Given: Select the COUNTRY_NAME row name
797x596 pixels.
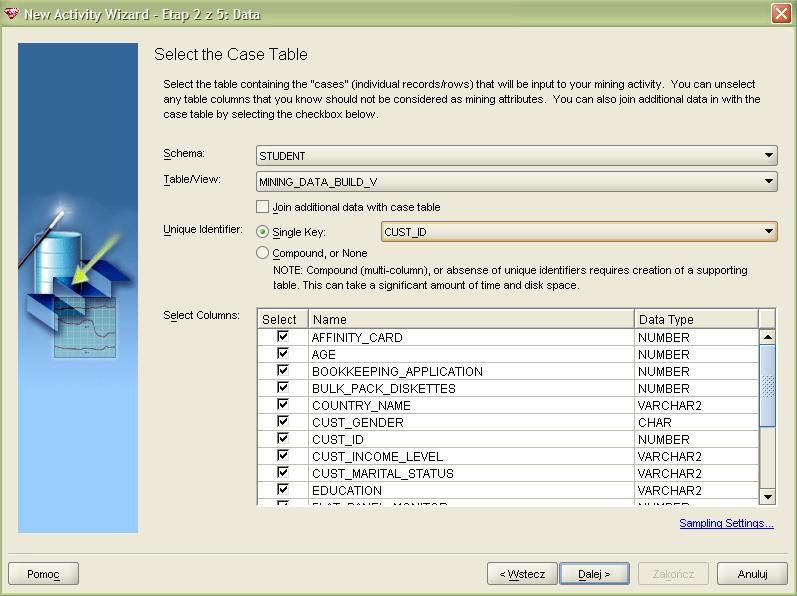Looking at the screenshot, I should [471, 405].
